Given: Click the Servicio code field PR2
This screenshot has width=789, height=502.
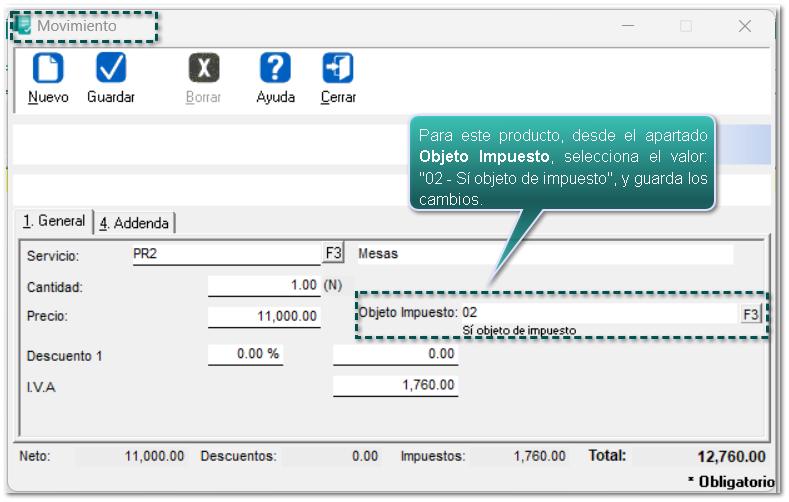Looking at the screenshot, I should click(x=226, y=254).
